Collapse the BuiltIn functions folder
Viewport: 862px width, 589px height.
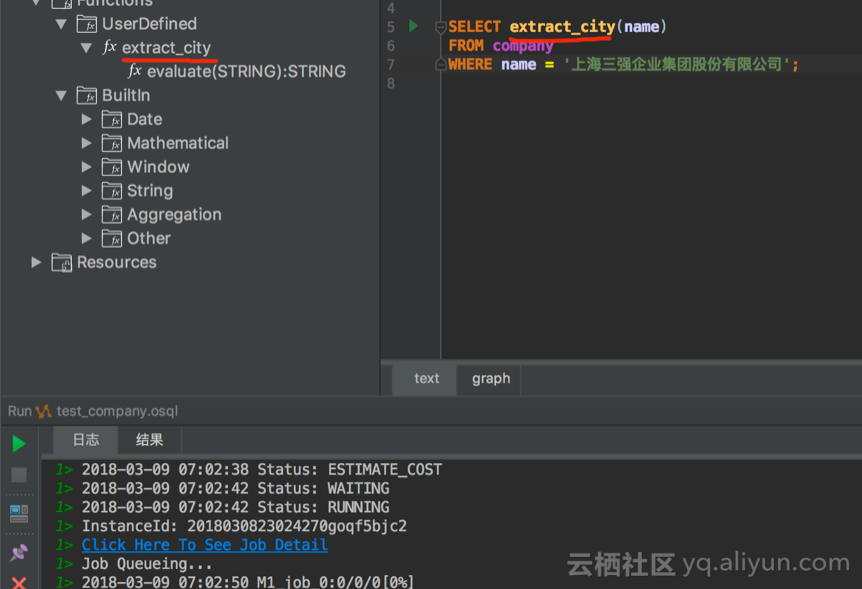coord(61,96)
